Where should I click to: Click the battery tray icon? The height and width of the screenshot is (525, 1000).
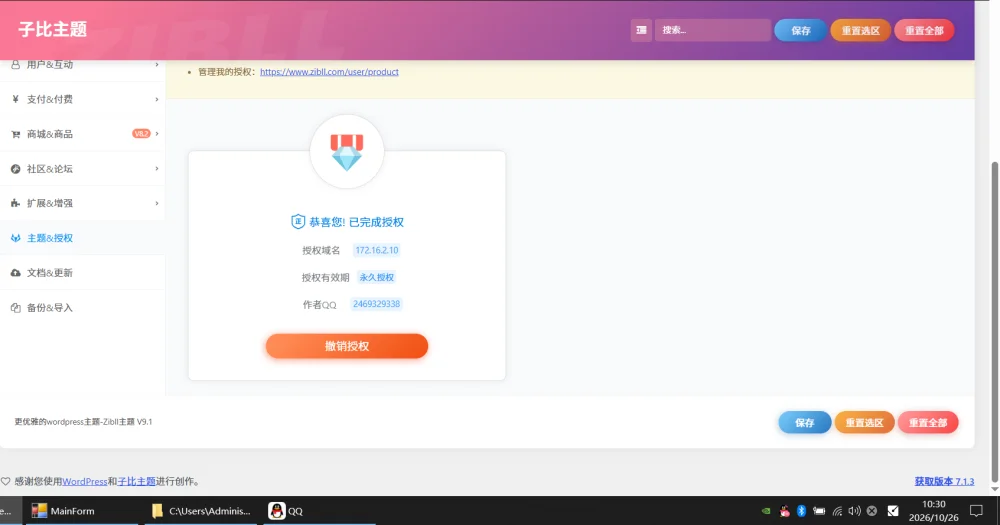pos(819,511)
